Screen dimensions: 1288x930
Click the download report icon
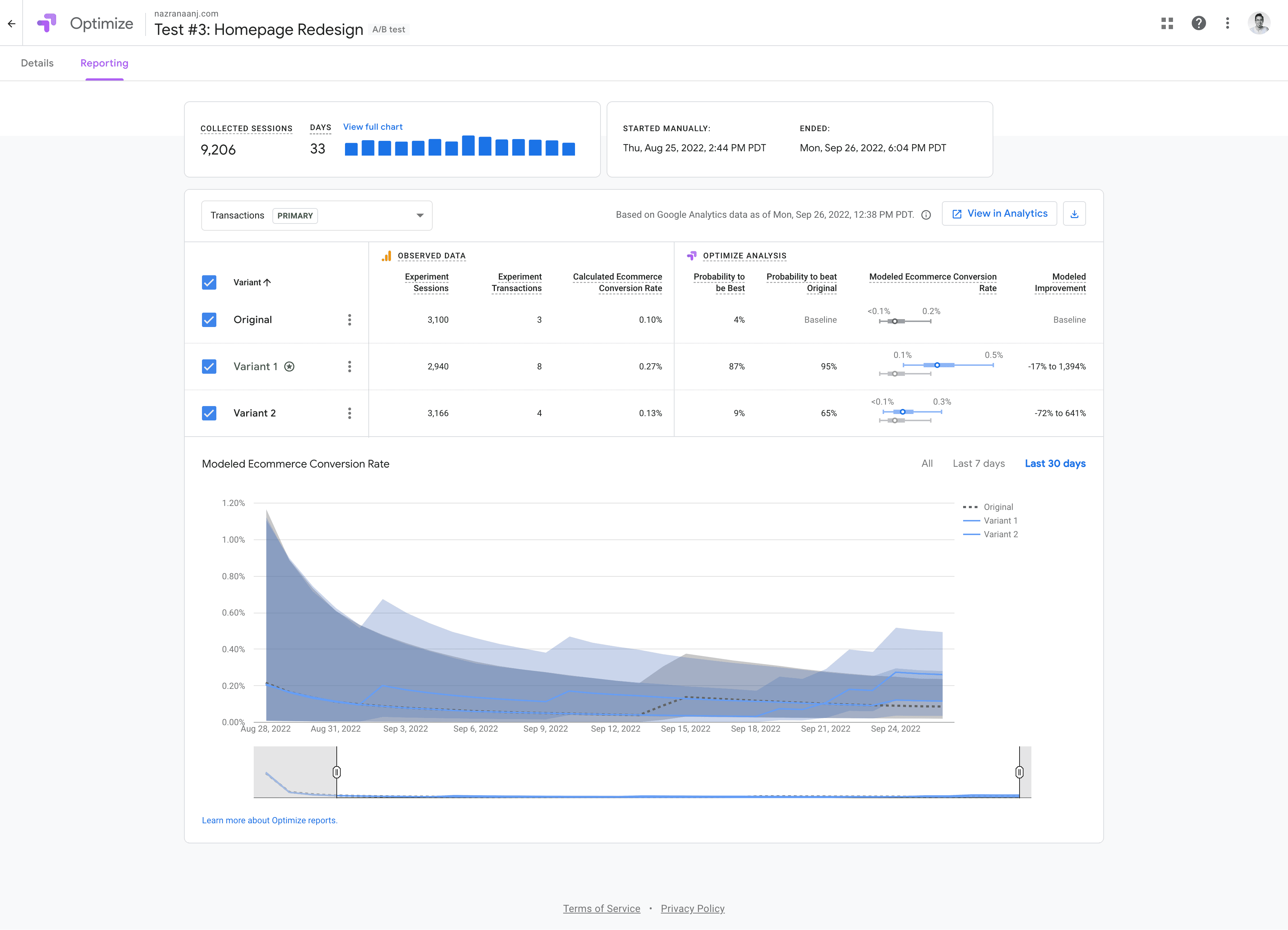tap(1074, 214)
